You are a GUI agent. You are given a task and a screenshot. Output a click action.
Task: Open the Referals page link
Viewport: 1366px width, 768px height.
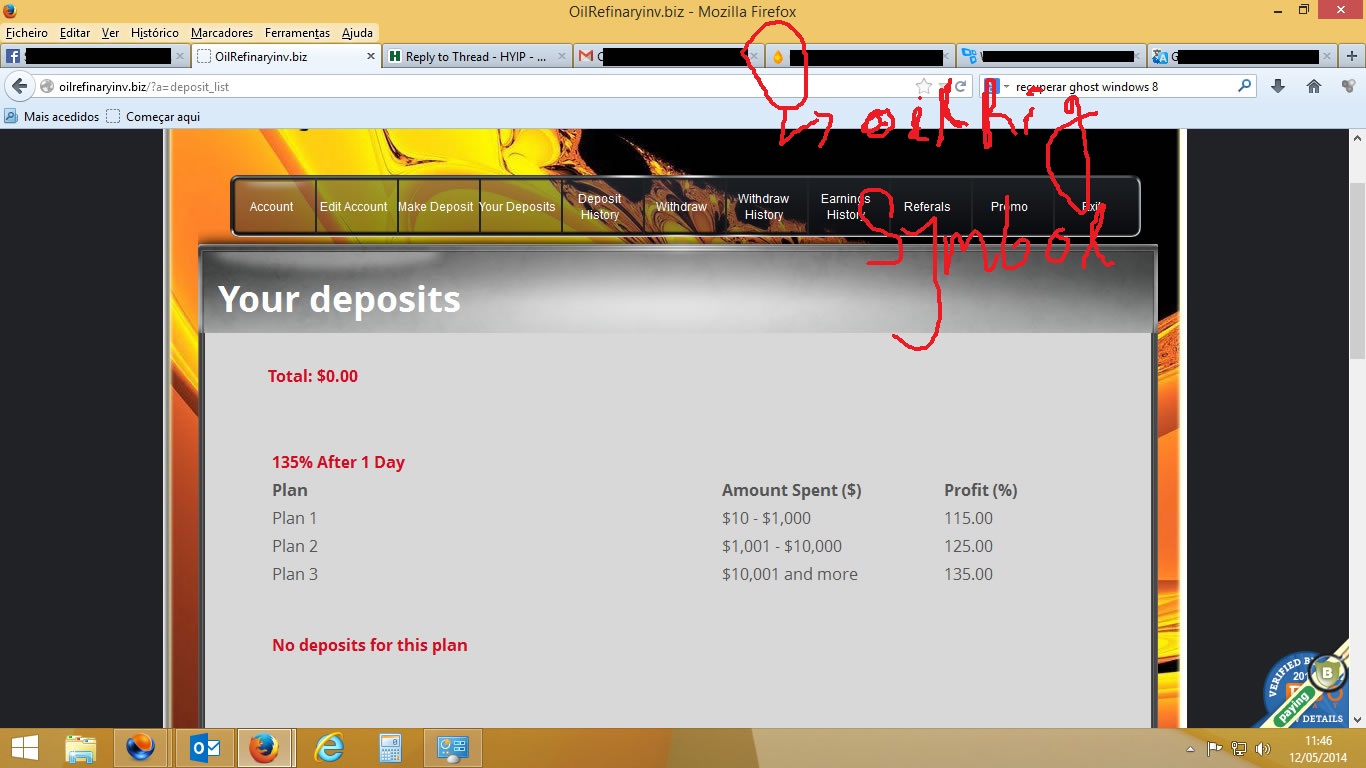click(927, 207)
